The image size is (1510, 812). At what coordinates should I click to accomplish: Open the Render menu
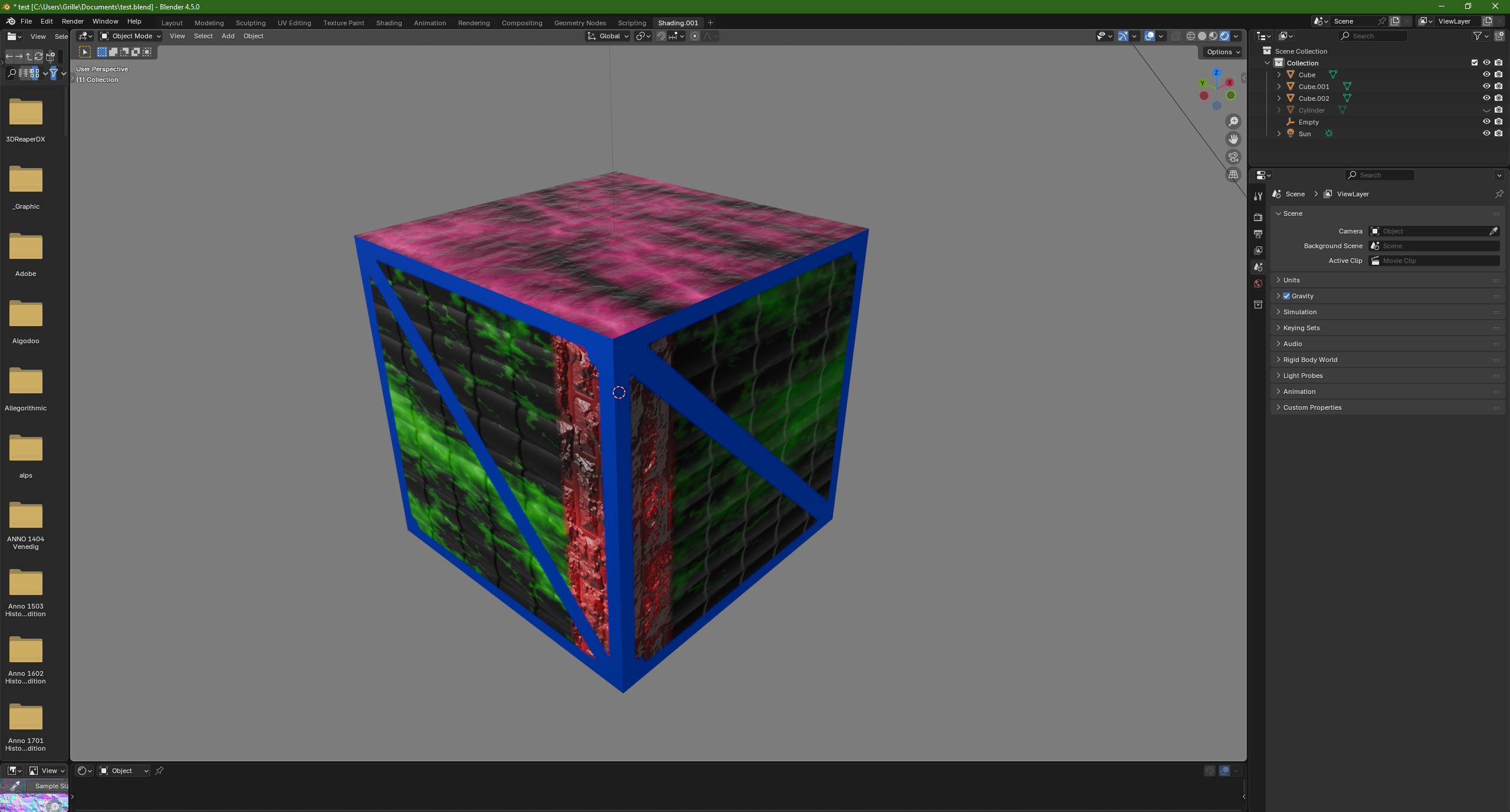click(x=73, y=21)
